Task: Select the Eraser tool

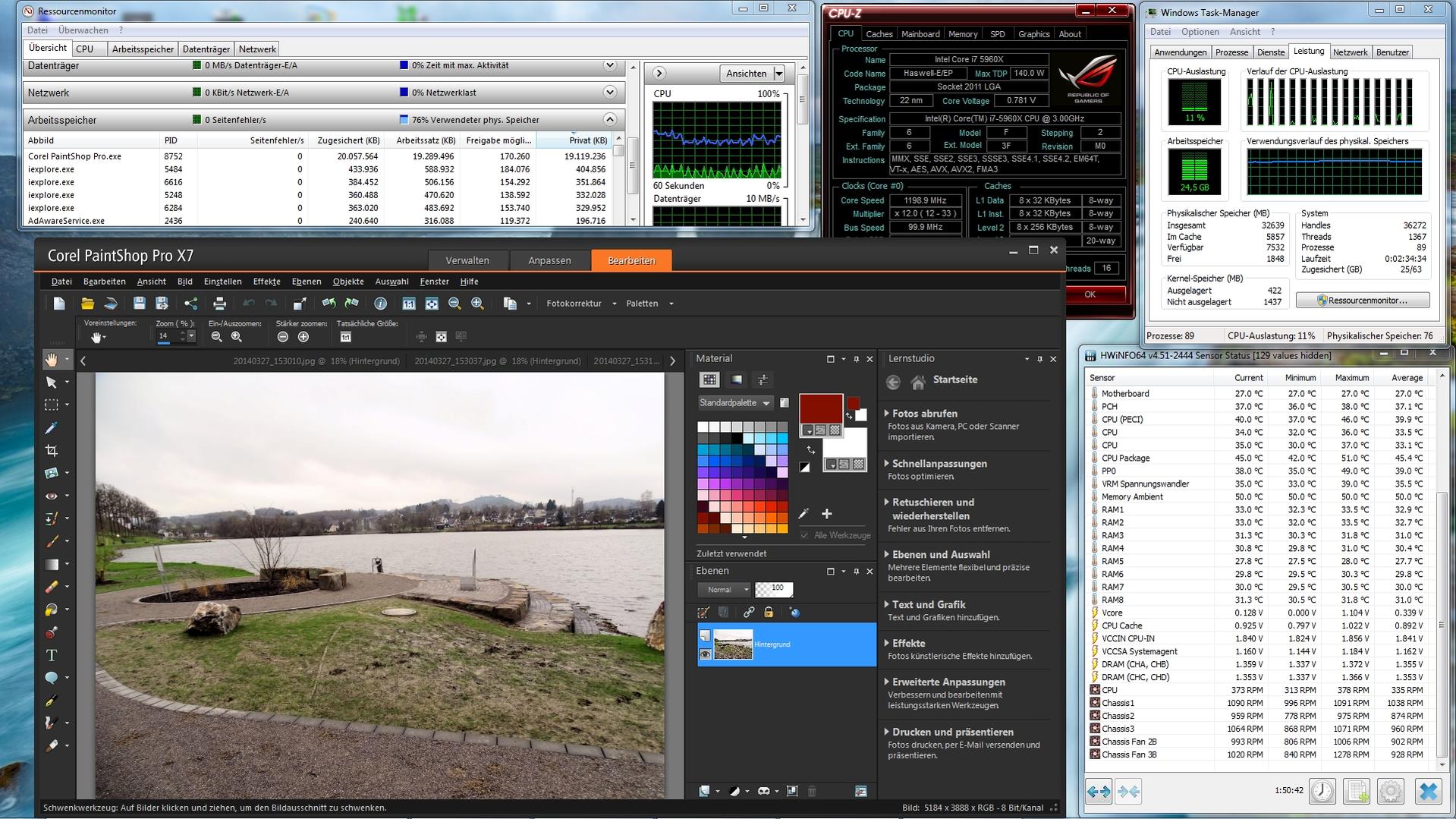Action: click(52, 587)
